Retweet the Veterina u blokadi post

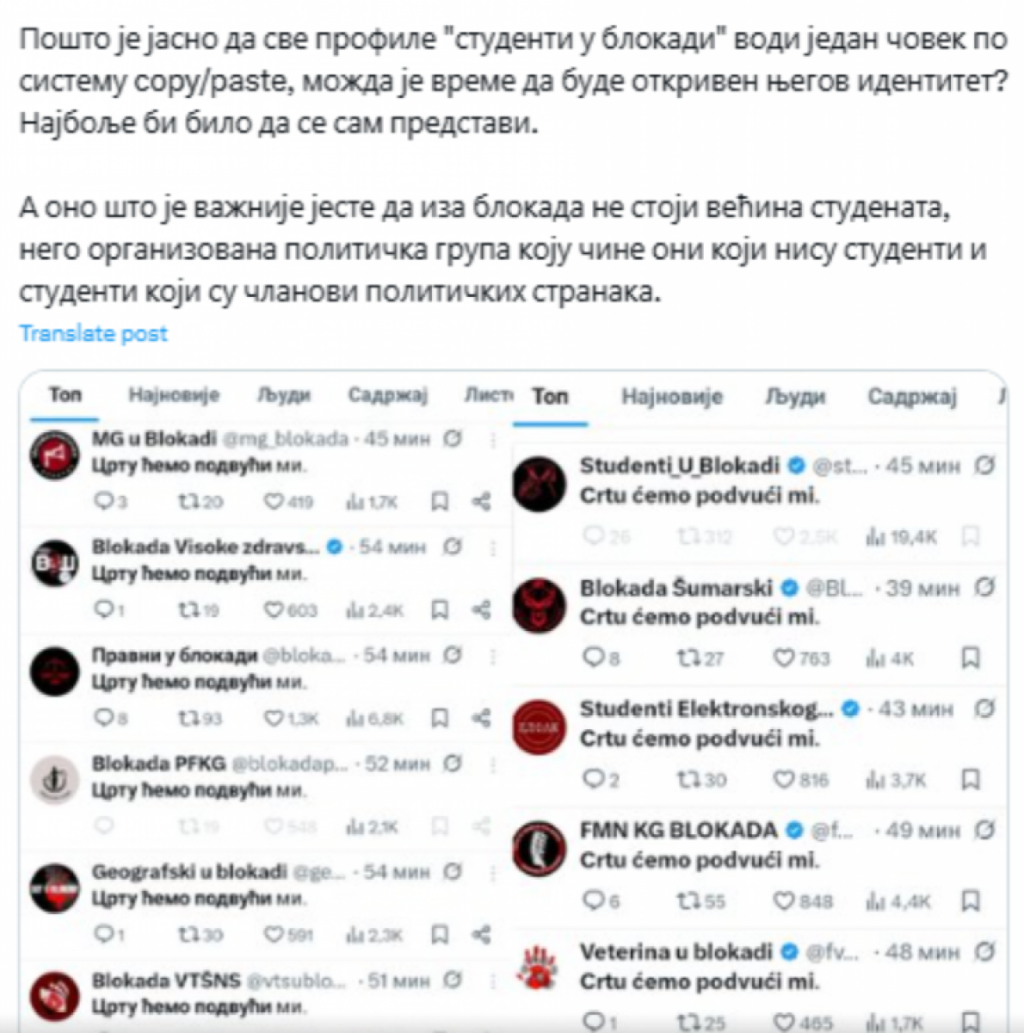point(700,1022)
